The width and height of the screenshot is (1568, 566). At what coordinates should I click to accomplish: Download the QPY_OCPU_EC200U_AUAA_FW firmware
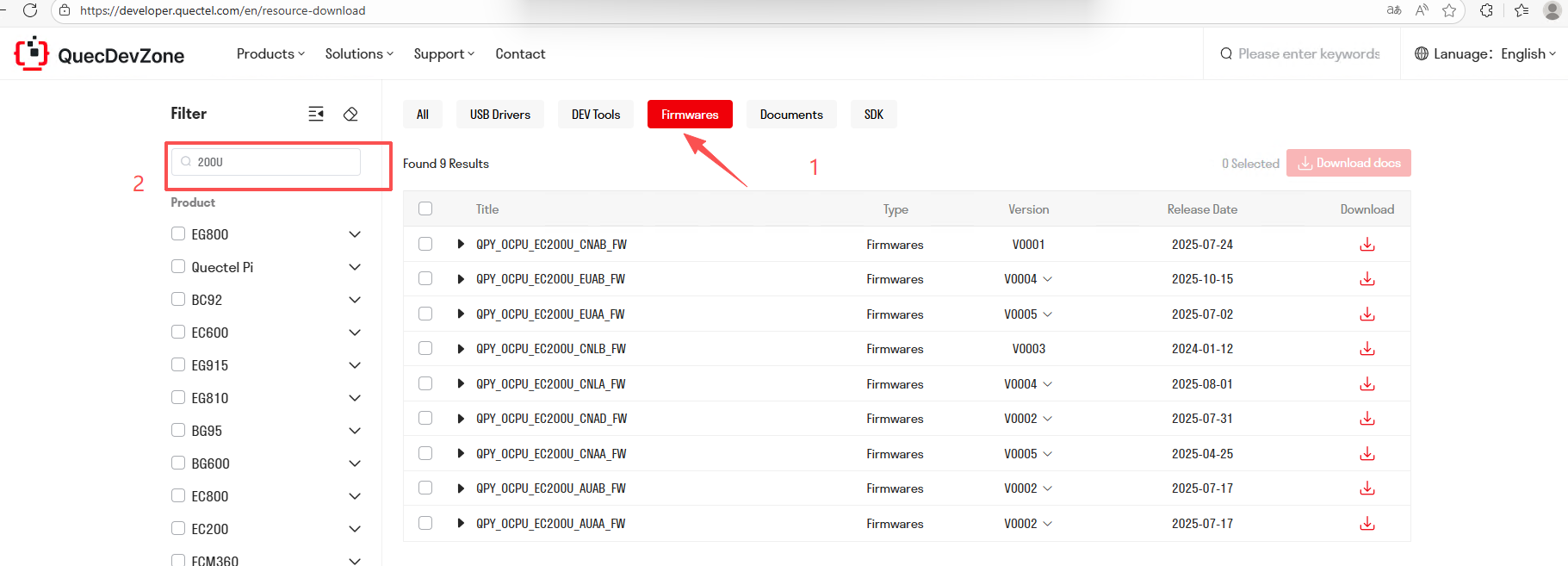(1367, 524)
